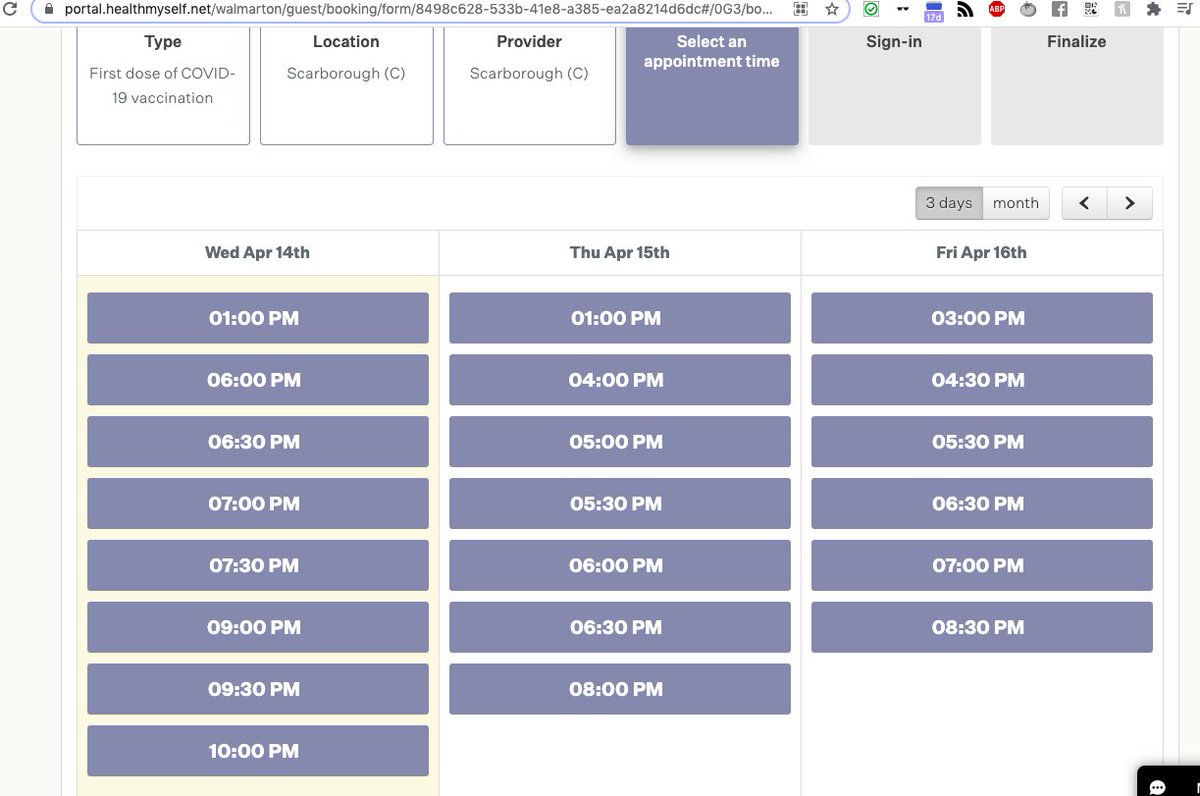Book Wed Apr 14th 06:30 PM slot
Image resolution: width=1200 pixels, height=796 pixels.
pyautogui.click(x=258, y=442)
